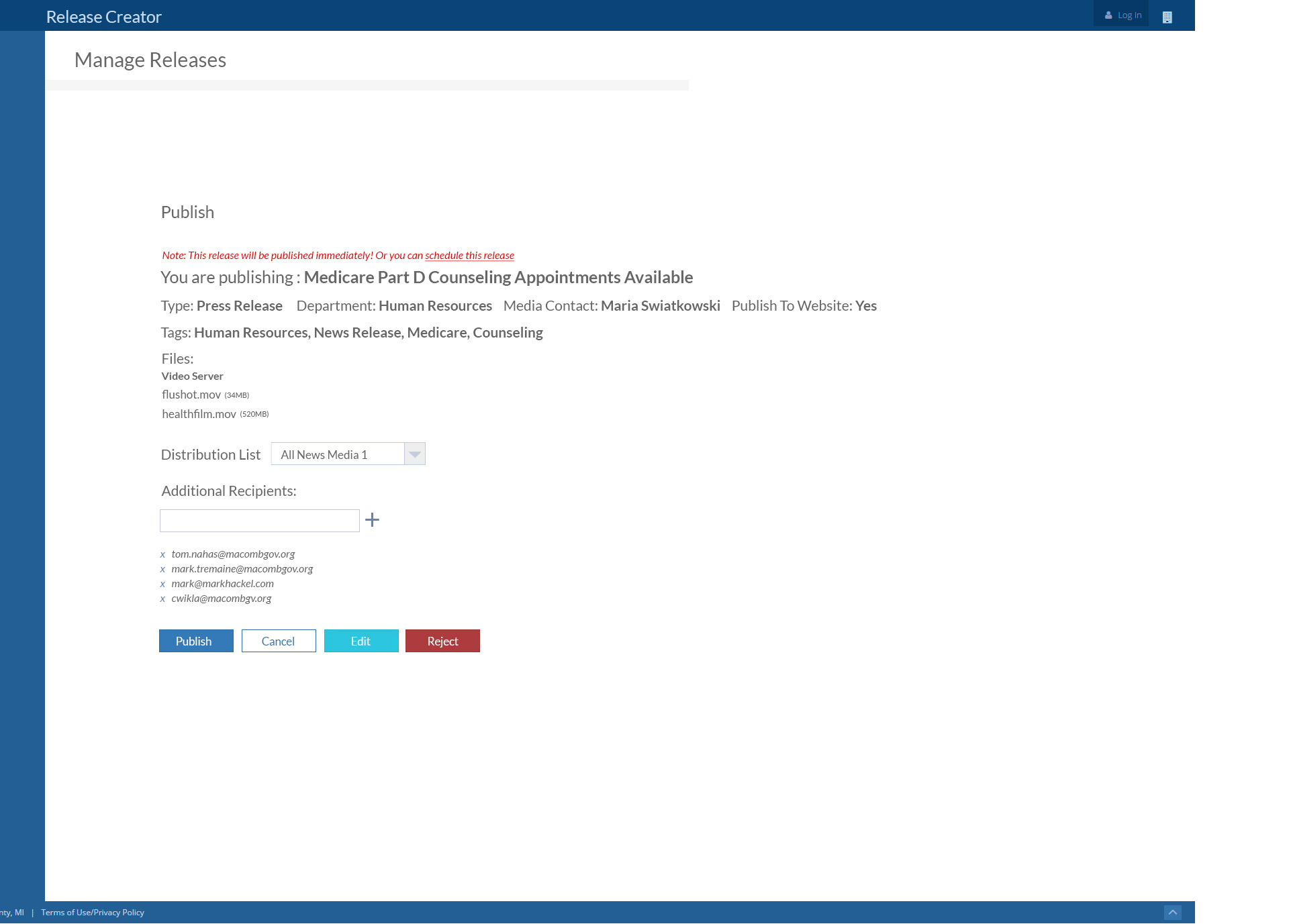1289x924 pixels.
Task: Open the schedule this release link
Action: [469, 256]
